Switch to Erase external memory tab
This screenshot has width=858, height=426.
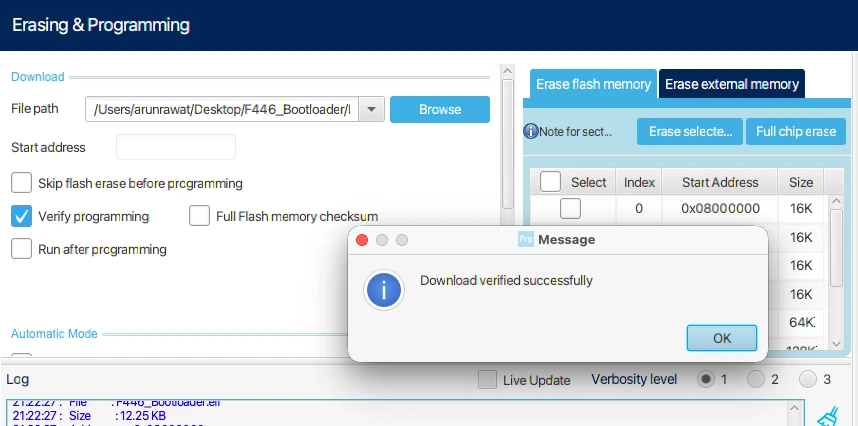[x=731, y=84]
